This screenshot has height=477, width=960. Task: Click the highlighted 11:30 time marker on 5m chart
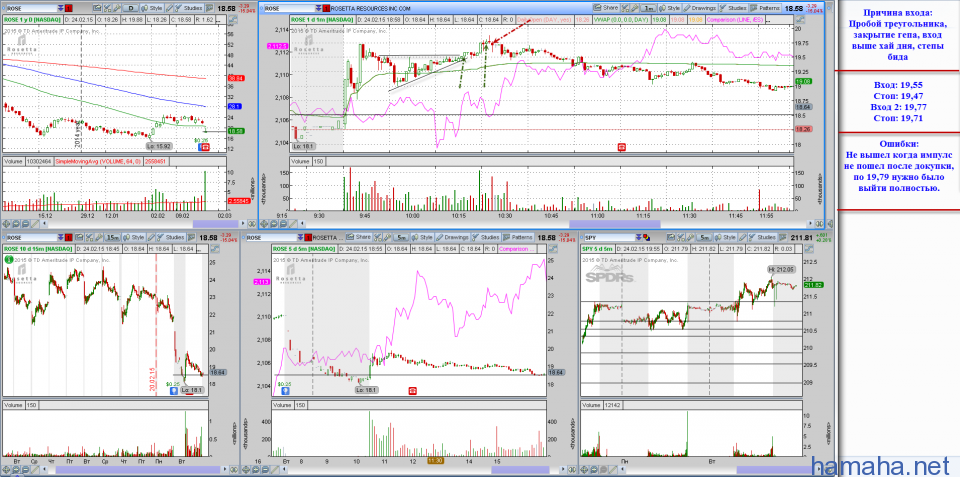pyautogui.click(x=435, y=459)
